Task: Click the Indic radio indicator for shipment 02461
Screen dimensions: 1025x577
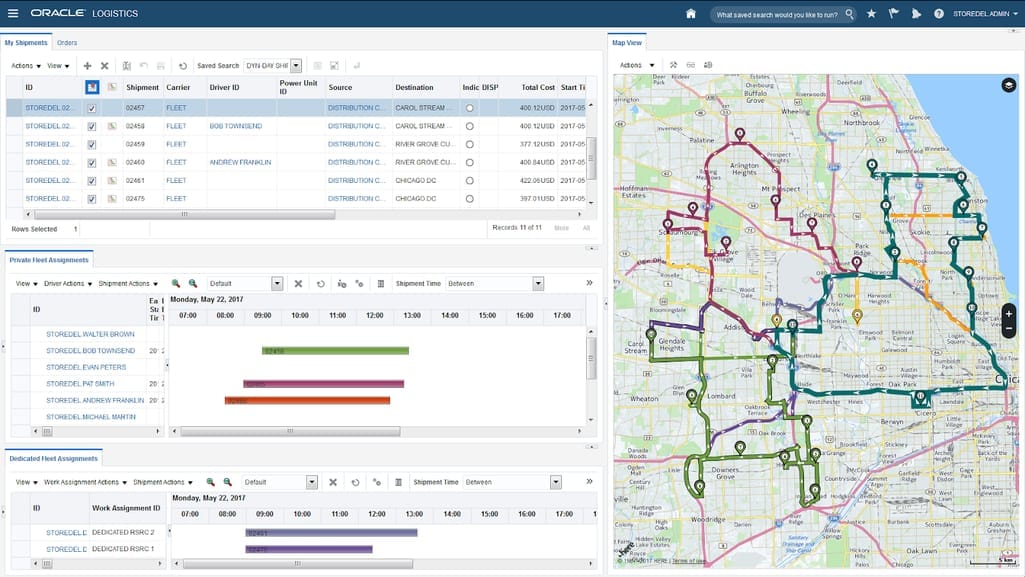Action: pos(467,181)
